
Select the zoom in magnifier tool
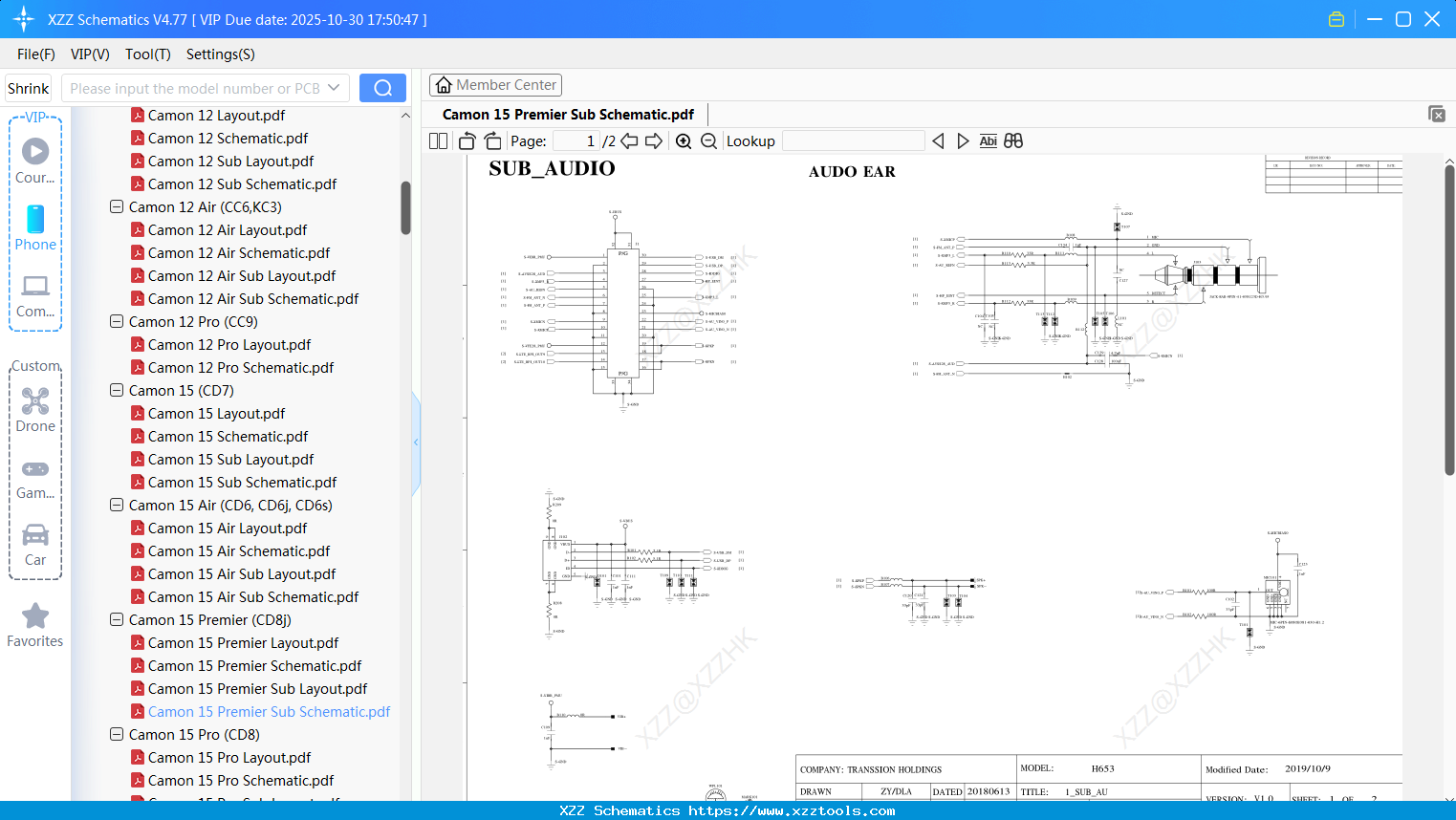(685, 140)
